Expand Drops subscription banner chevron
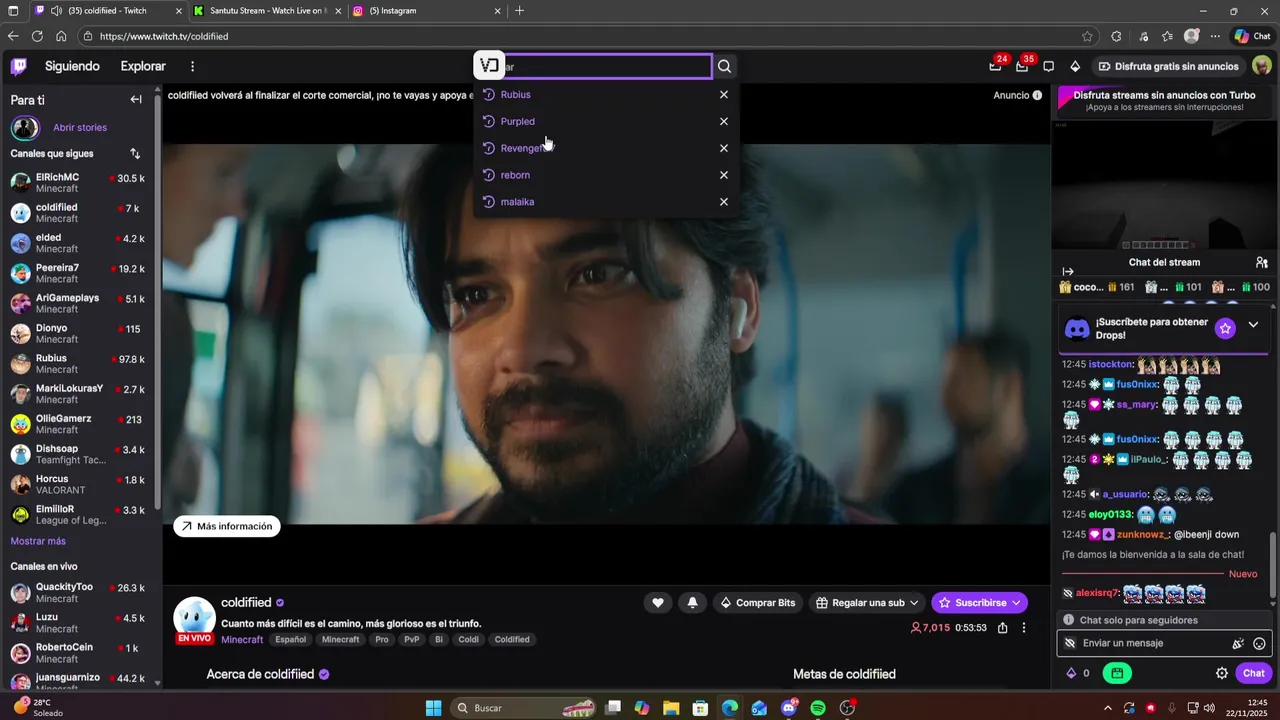This screenshot has height=720, width=1280. pos(1253,326)
